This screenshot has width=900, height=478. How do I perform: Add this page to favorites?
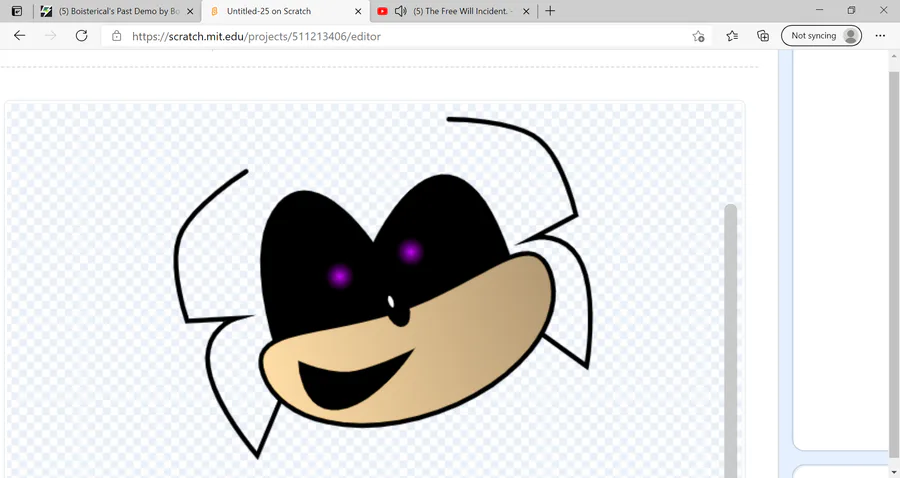(x=698, y=36)
